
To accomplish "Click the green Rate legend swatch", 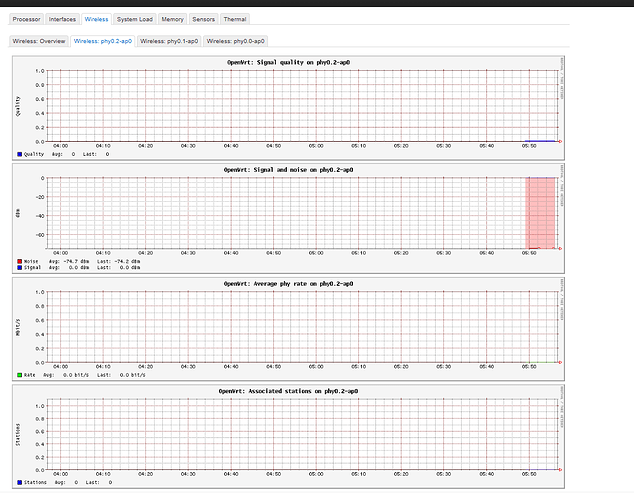I will click(18, 375).
